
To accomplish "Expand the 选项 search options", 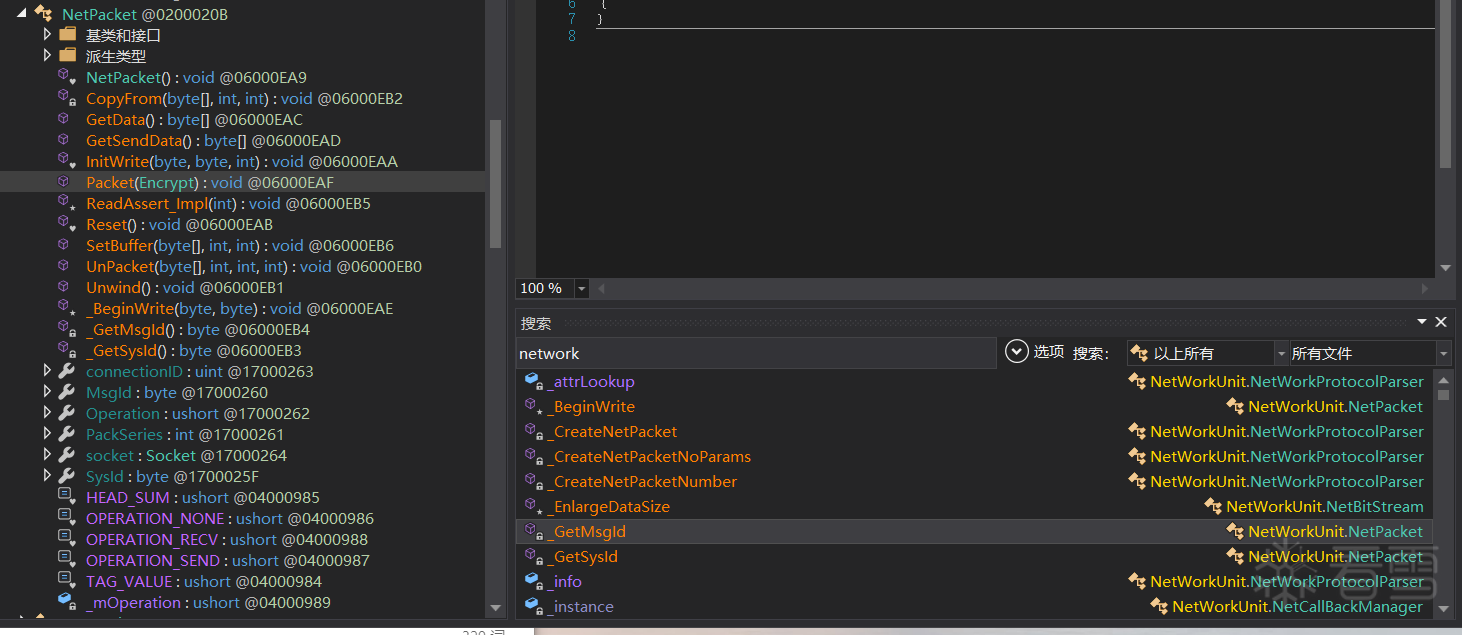I will point(1017,352).
